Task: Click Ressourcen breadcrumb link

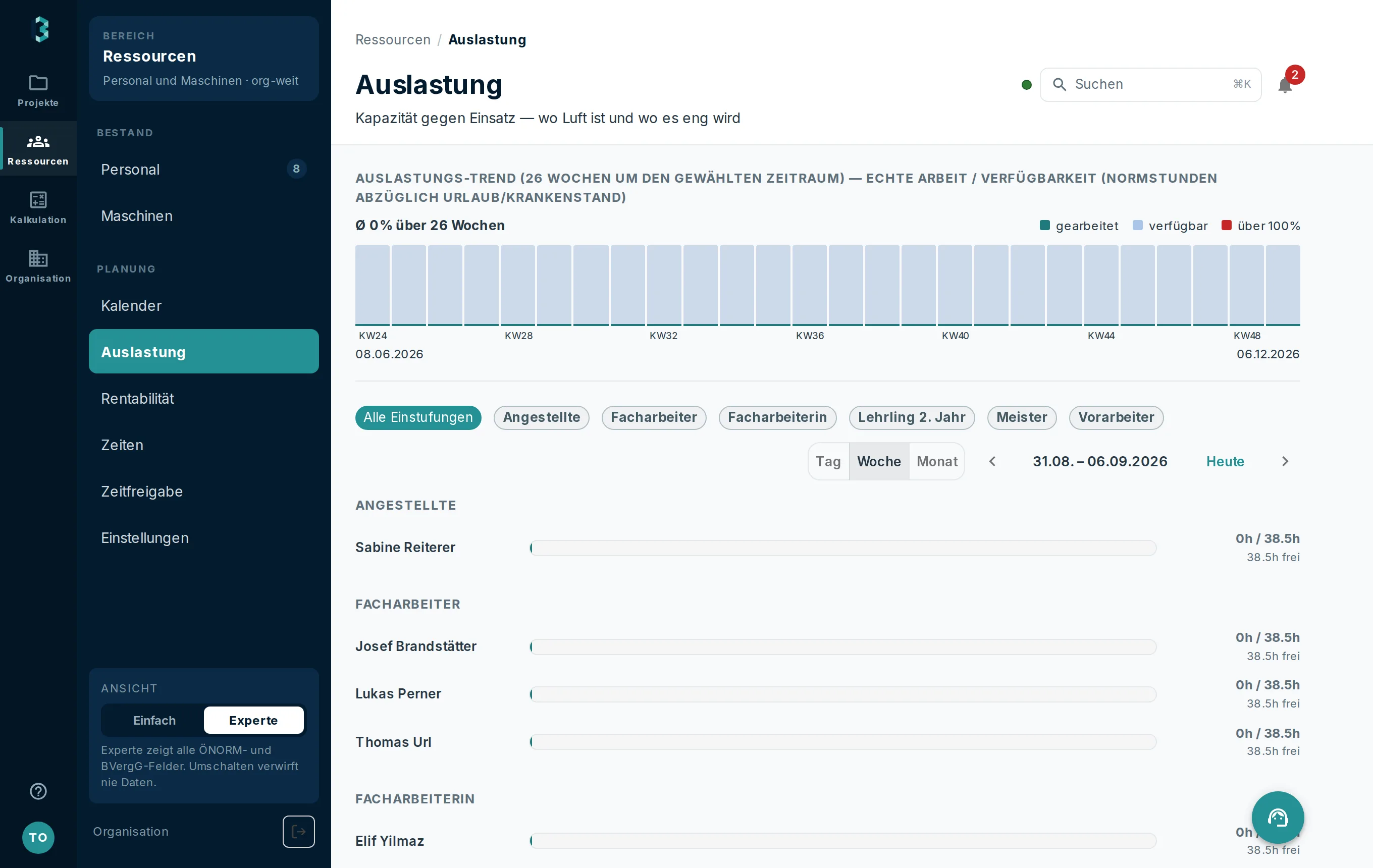Action: tap(392, 39)
